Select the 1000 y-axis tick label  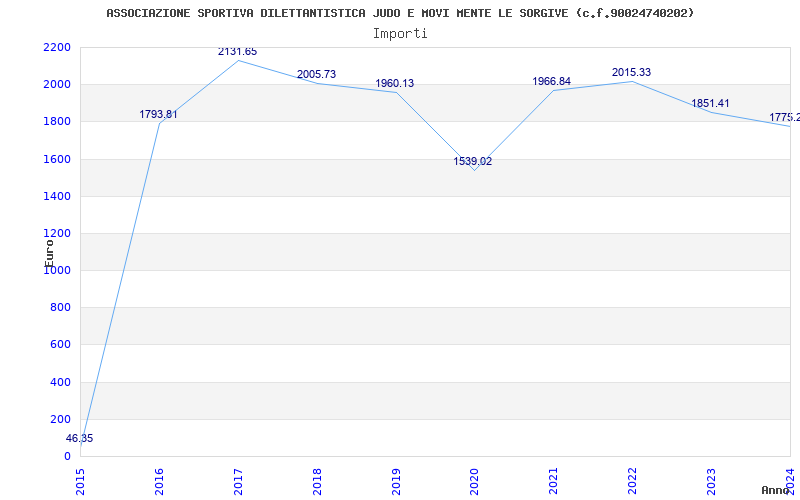click(x=57, y=270)
